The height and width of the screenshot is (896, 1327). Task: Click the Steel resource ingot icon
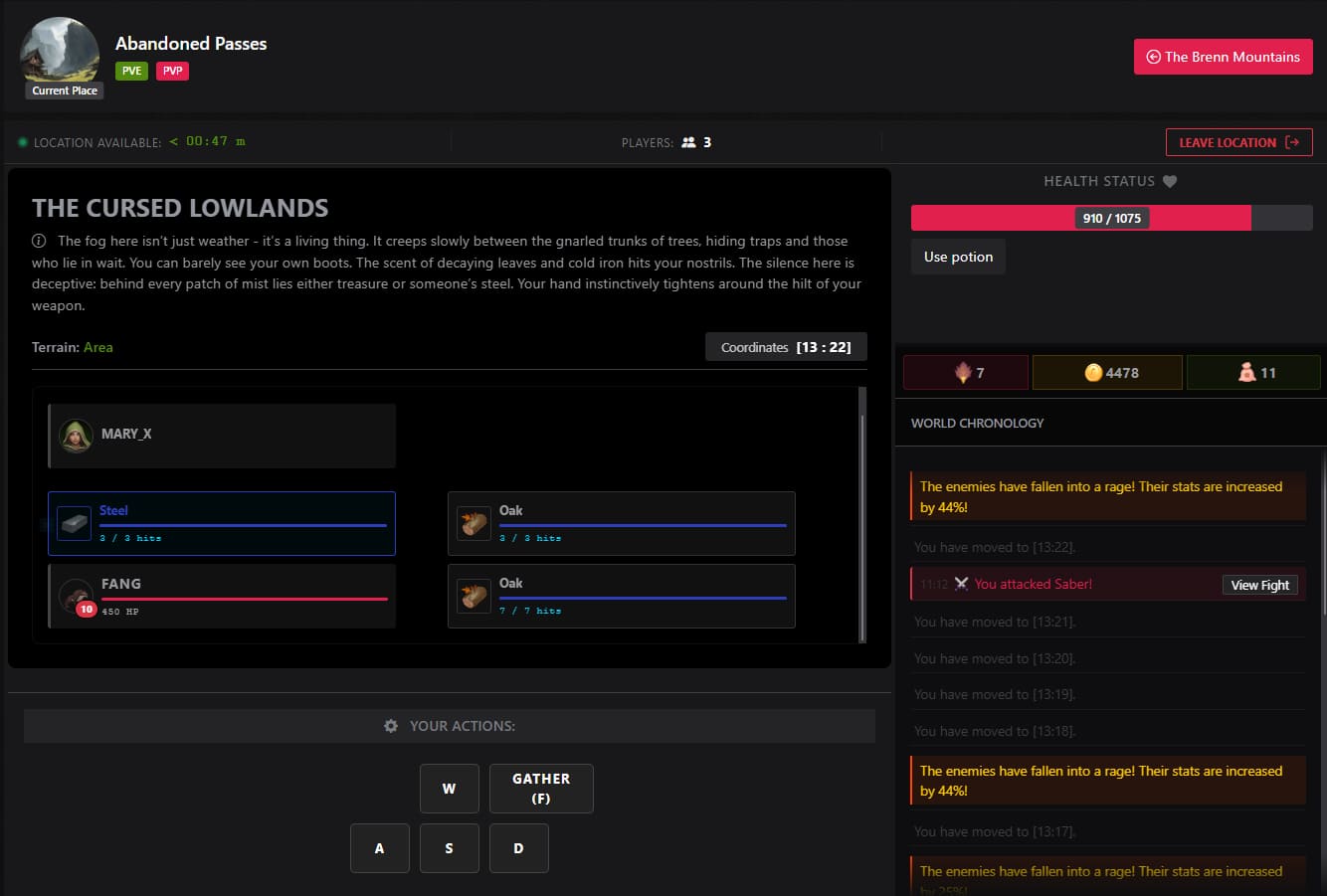[75, 523]
